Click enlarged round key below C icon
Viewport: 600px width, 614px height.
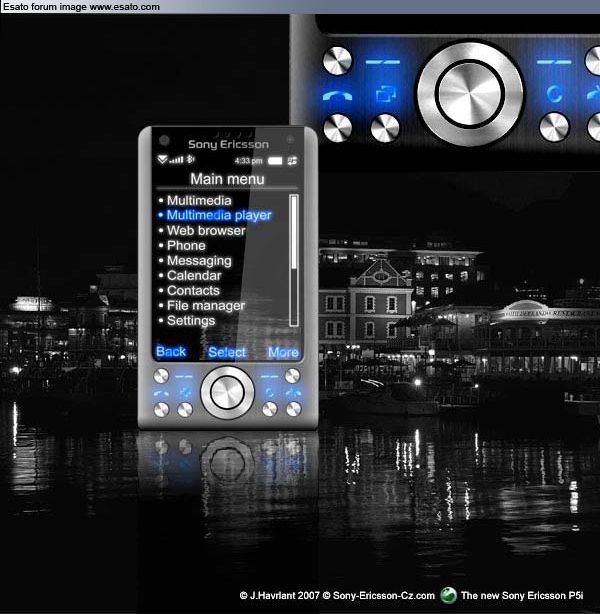tap(554, 127)
